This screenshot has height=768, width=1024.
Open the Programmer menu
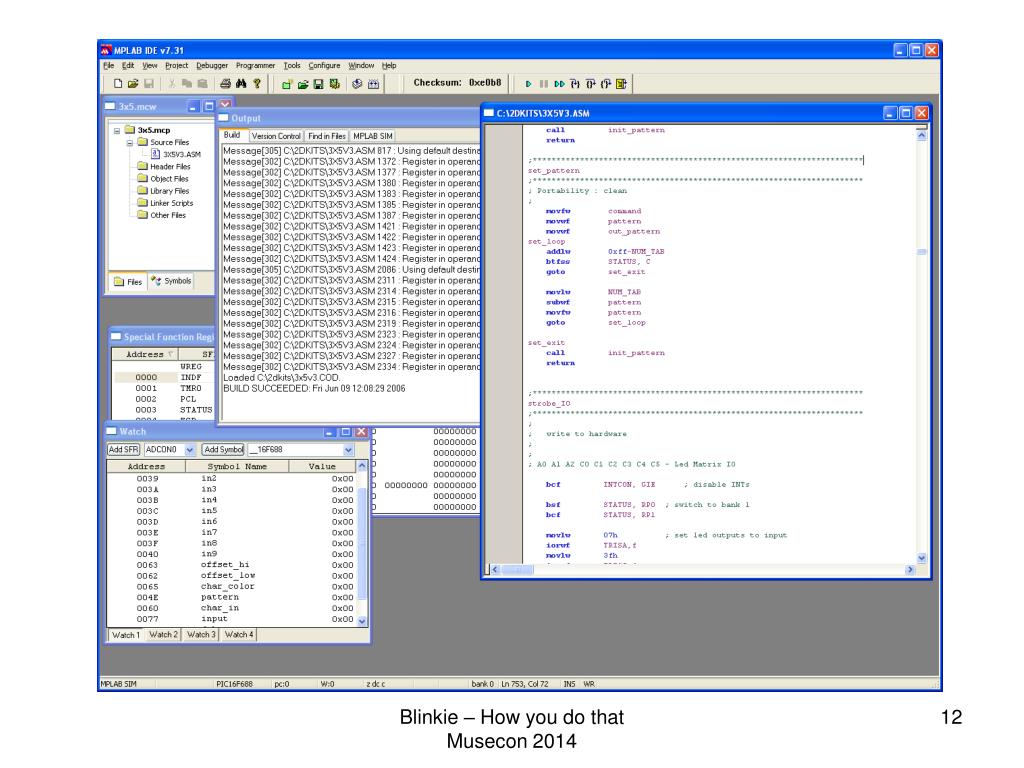[x=255, y=65]
